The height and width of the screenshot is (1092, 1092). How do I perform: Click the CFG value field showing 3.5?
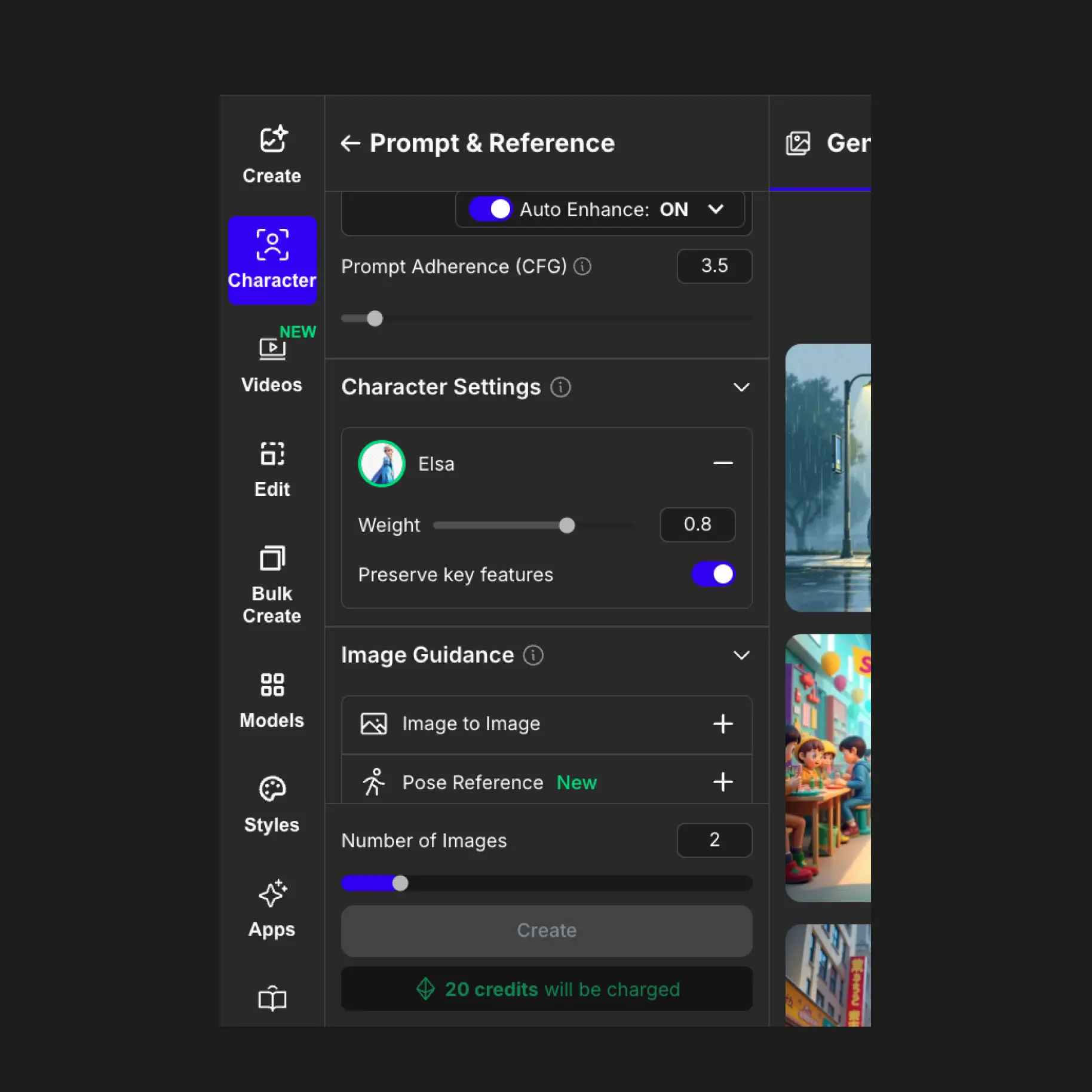[714, 266]
